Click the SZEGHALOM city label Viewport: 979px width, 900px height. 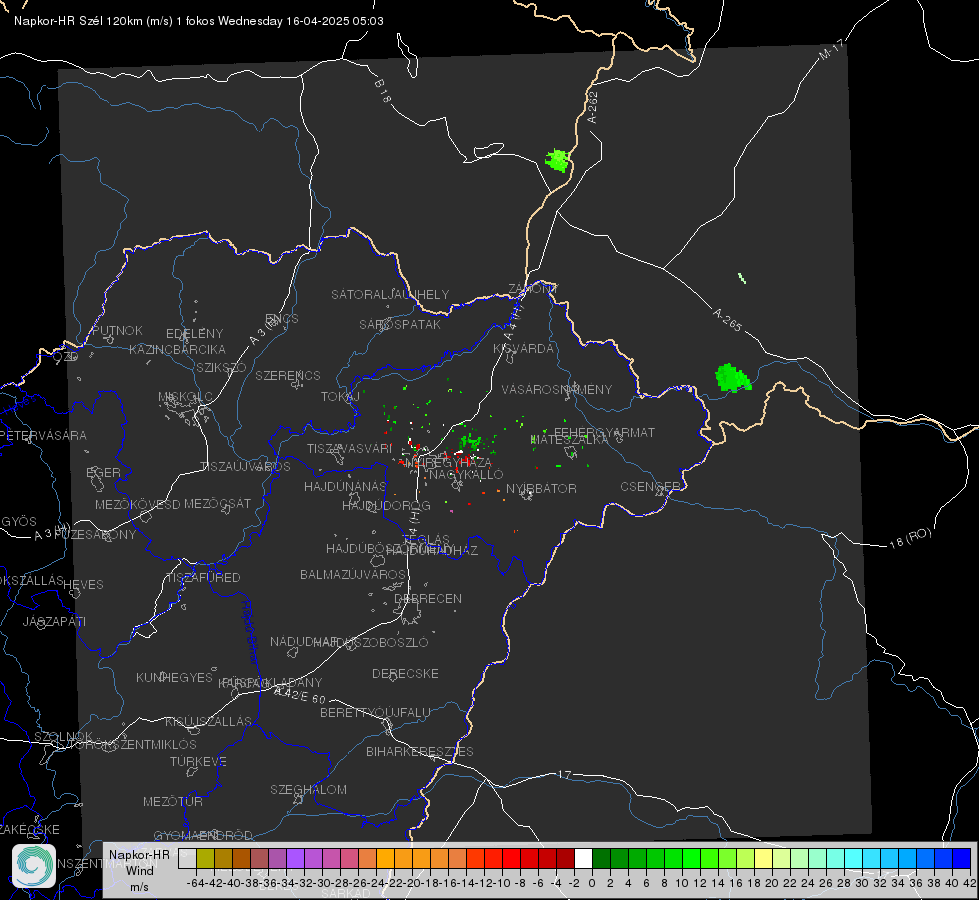(308, 789)
